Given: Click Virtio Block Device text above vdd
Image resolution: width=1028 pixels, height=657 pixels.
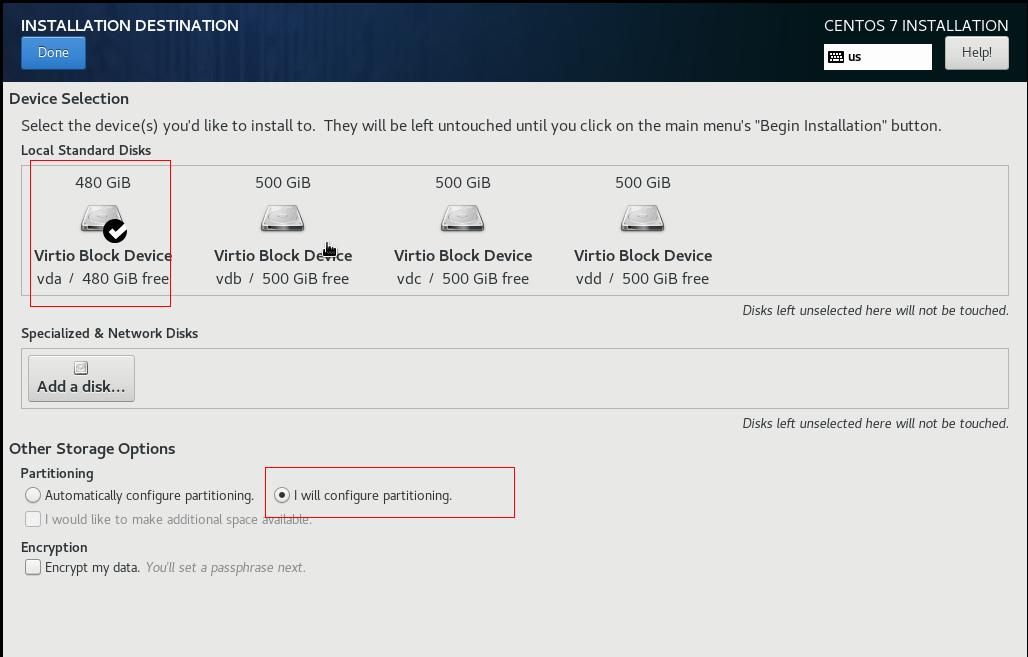Looking at the screenshot, I should 642,256.
